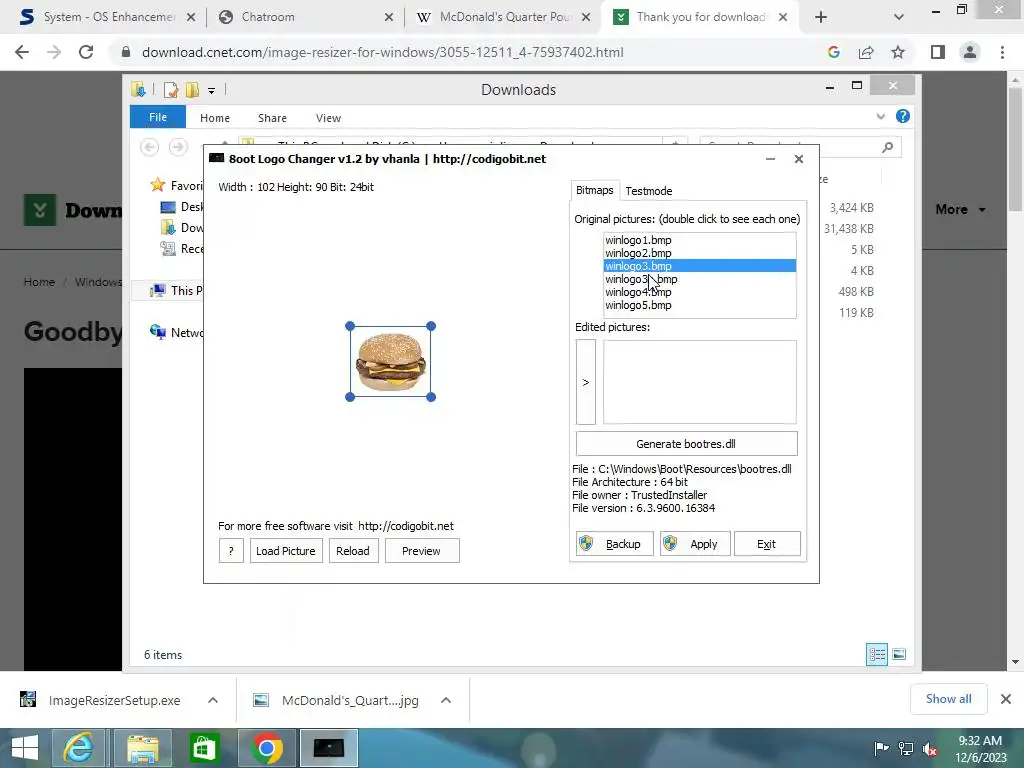This screenshot has height=768, width=1024.
Task: Open the View ribbon tab in Downloads window
Action: (x=328, y=118)
